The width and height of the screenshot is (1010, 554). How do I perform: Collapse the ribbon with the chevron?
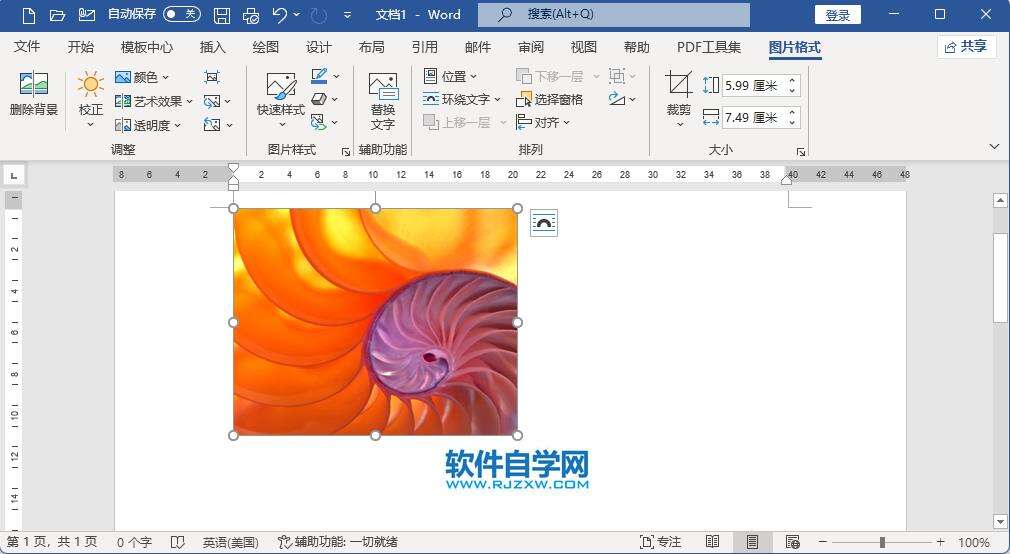[x=994, y=147]
